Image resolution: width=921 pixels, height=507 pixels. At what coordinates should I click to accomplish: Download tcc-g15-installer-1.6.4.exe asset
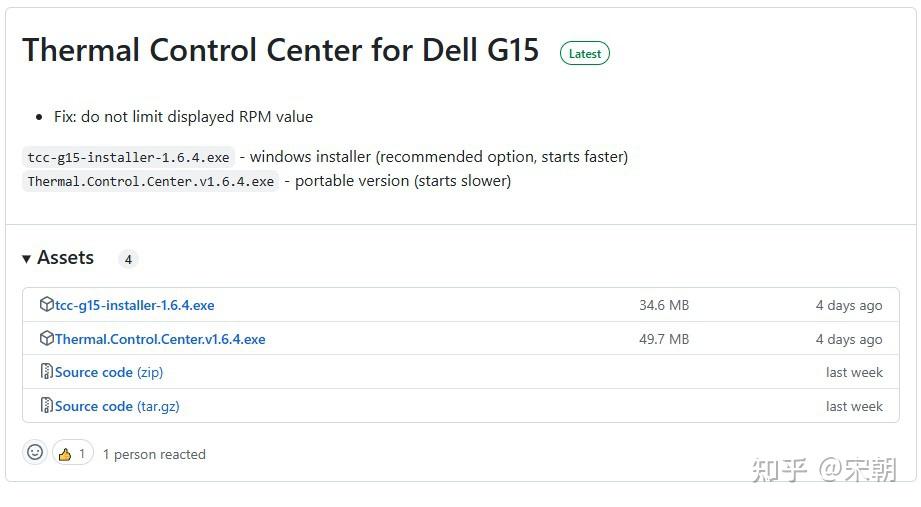[134, 305]
